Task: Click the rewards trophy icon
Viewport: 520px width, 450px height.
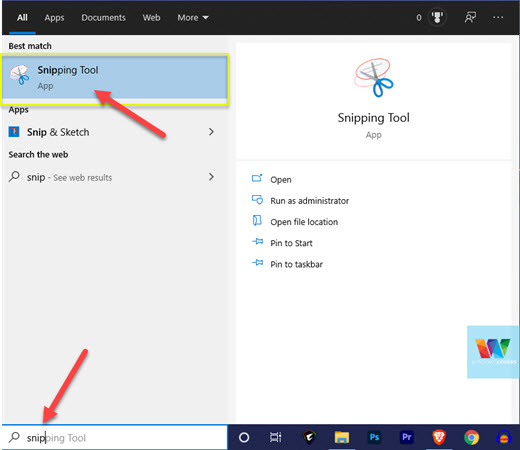Action: coord(437,17)
